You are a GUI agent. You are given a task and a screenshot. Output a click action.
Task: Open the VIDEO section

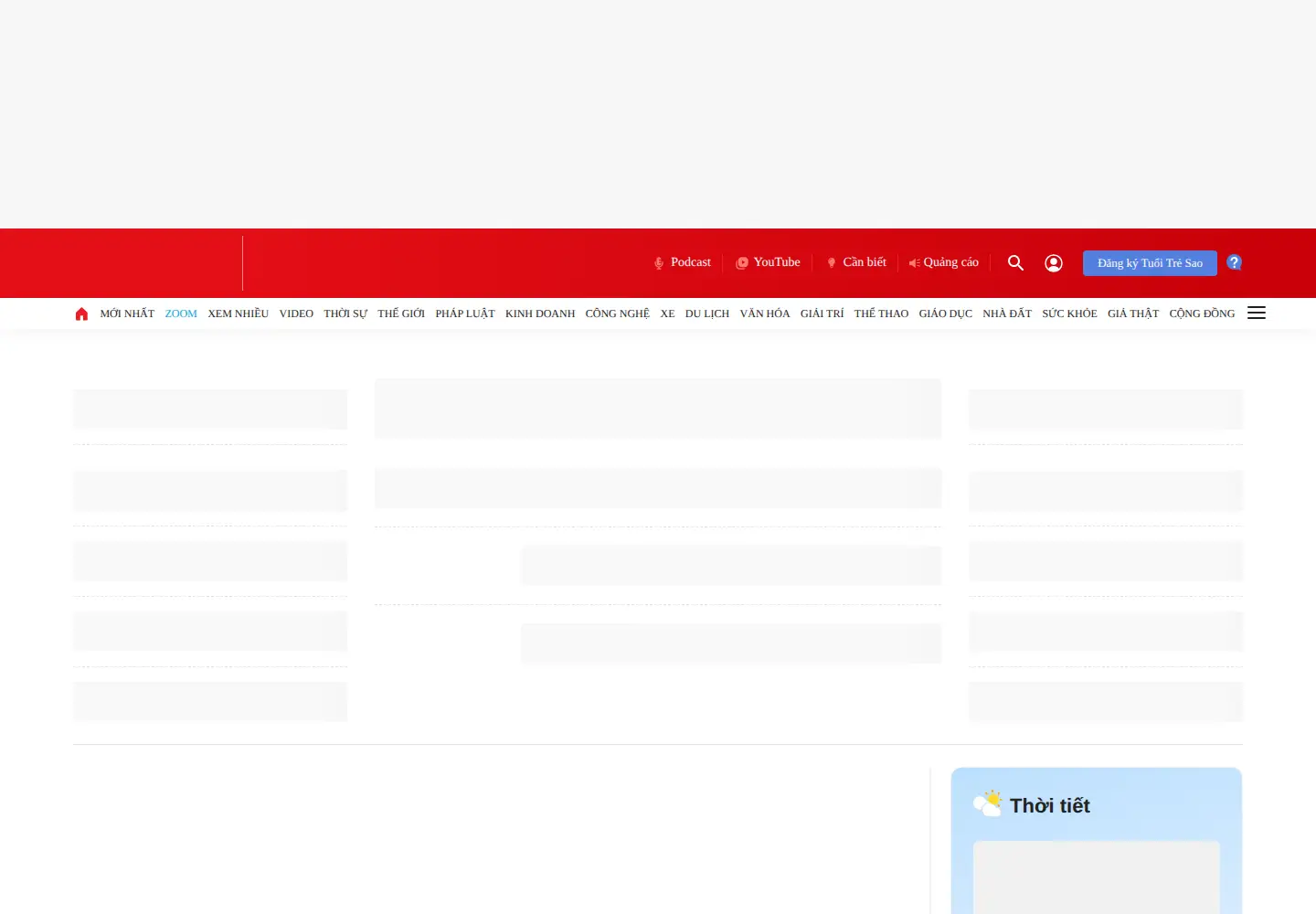[296, 314]
